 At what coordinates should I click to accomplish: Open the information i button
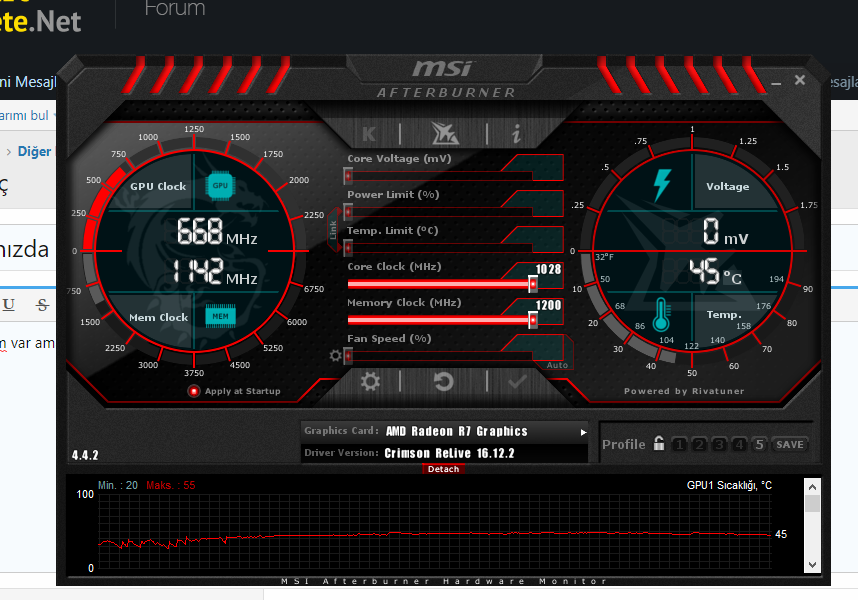[x=517, y=133]
